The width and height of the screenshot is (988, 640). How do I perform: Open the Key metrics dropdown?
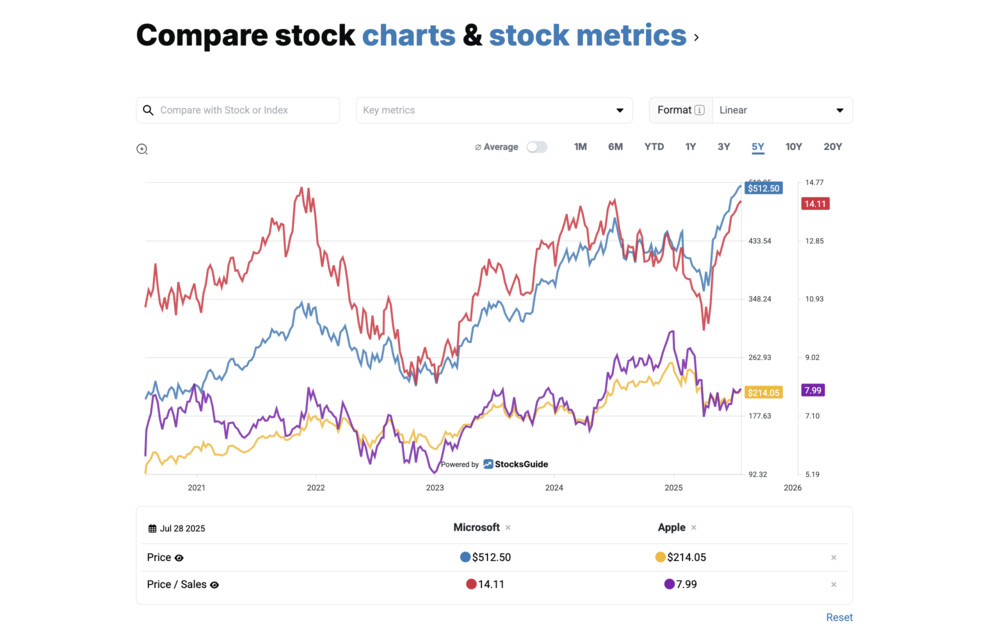click(x=494, y=110)
